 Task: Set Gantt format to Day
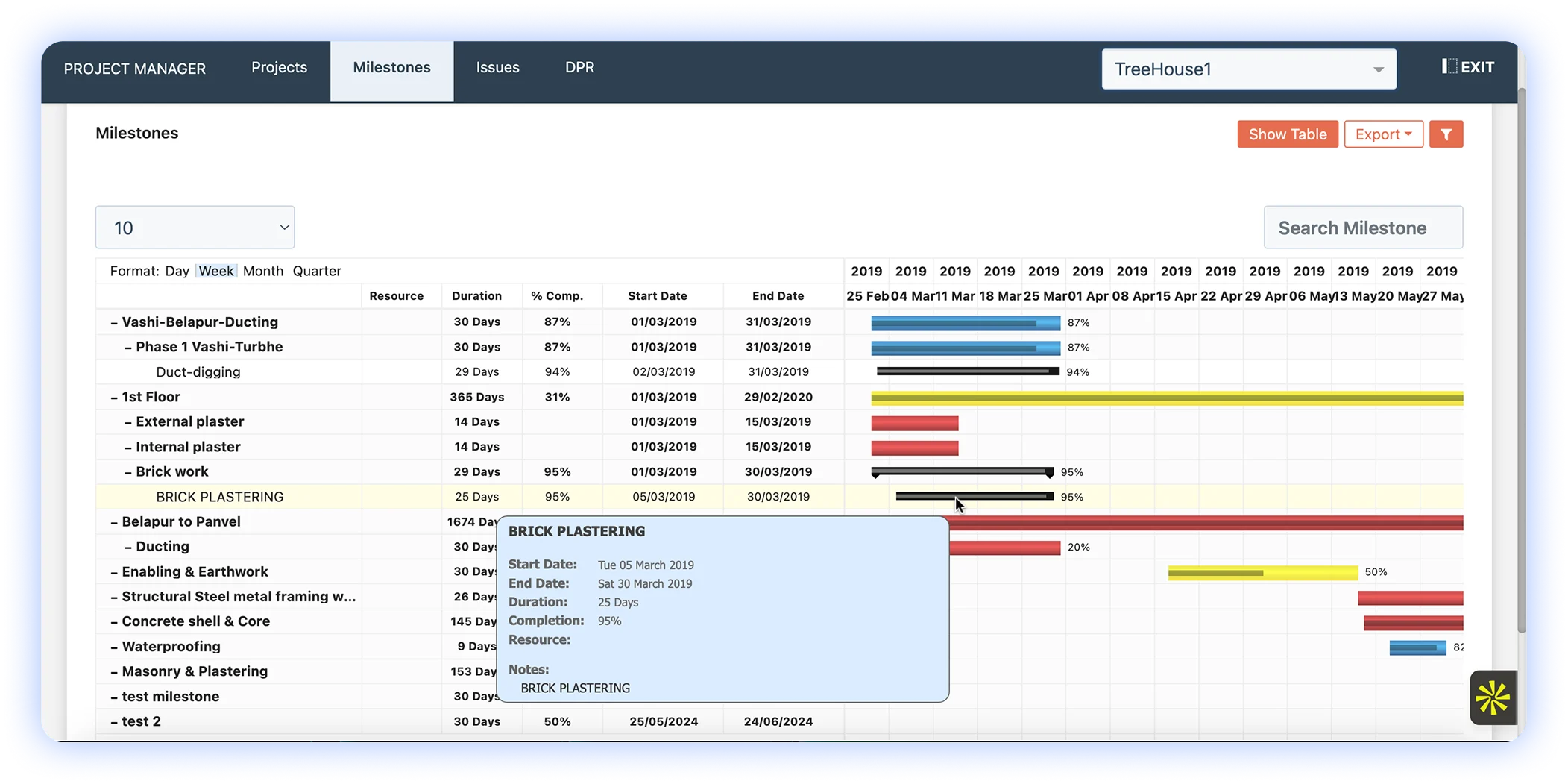click(x=177, y=271)
